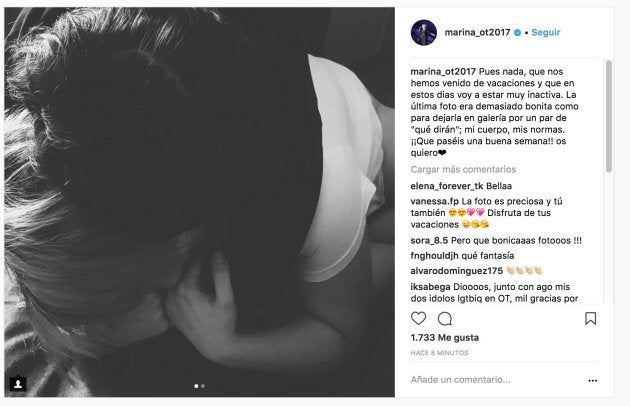
Task: Open vanessa.fp commenter profile
Action: 435,201
